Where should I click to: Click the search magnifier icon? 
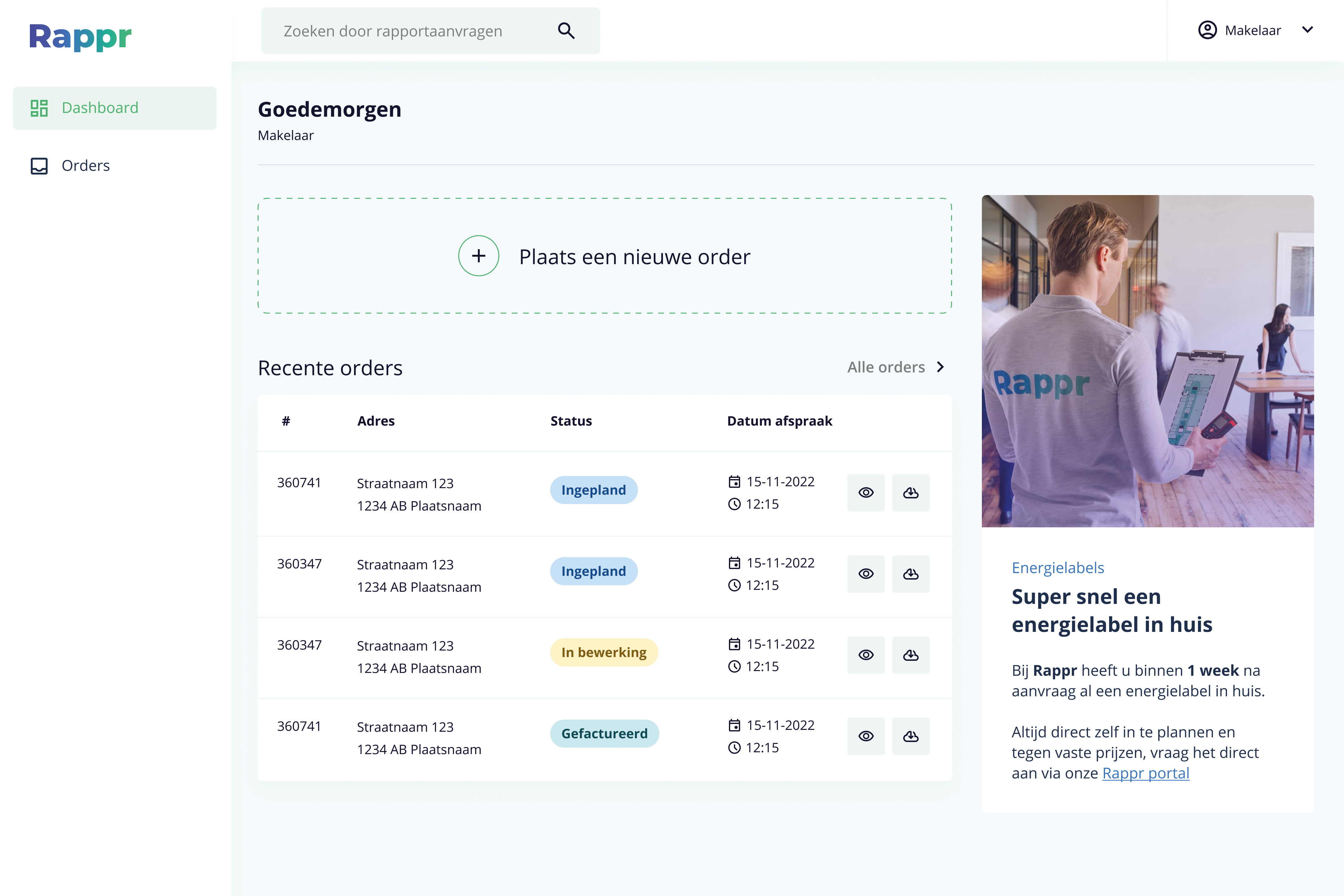[x=566, y=31]
